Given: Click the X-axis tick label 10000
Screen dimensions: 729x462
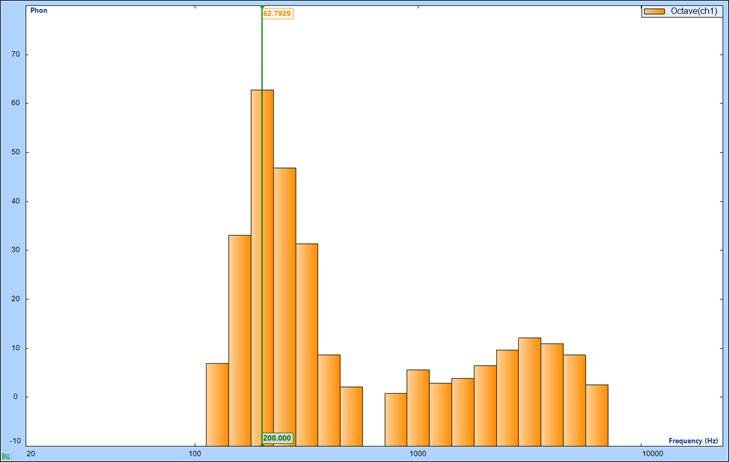Looking at the screenshot, I should click(652, 454).
